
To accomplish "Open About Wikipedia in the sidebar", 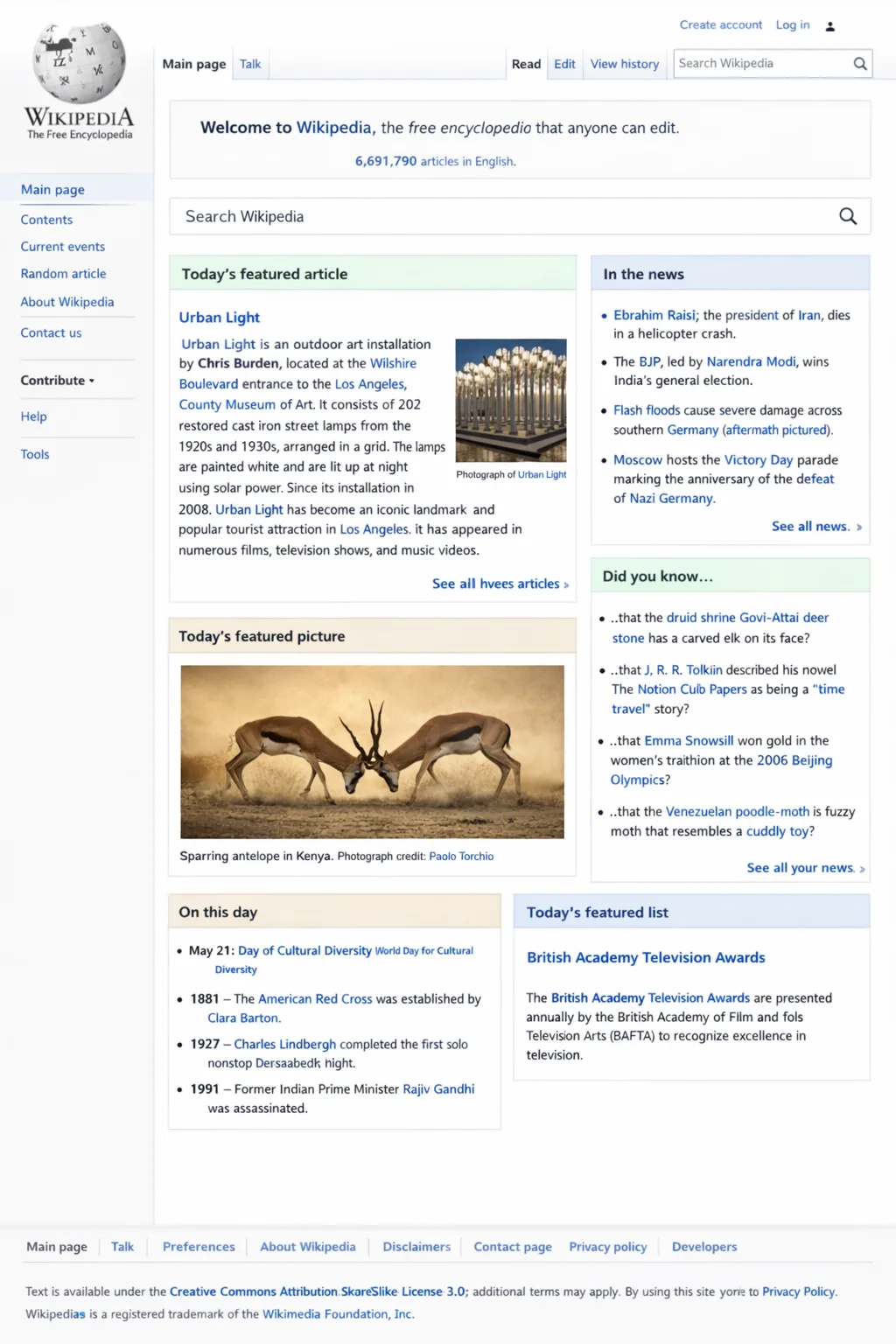I will coord(67,302).
